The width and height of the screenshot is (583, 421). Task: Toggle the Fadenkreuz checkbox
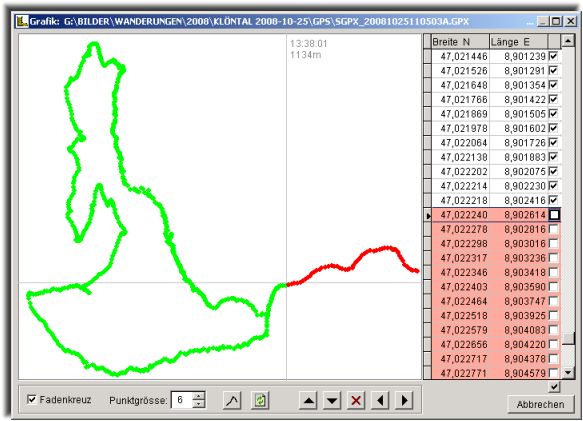[x=32, y=399]
